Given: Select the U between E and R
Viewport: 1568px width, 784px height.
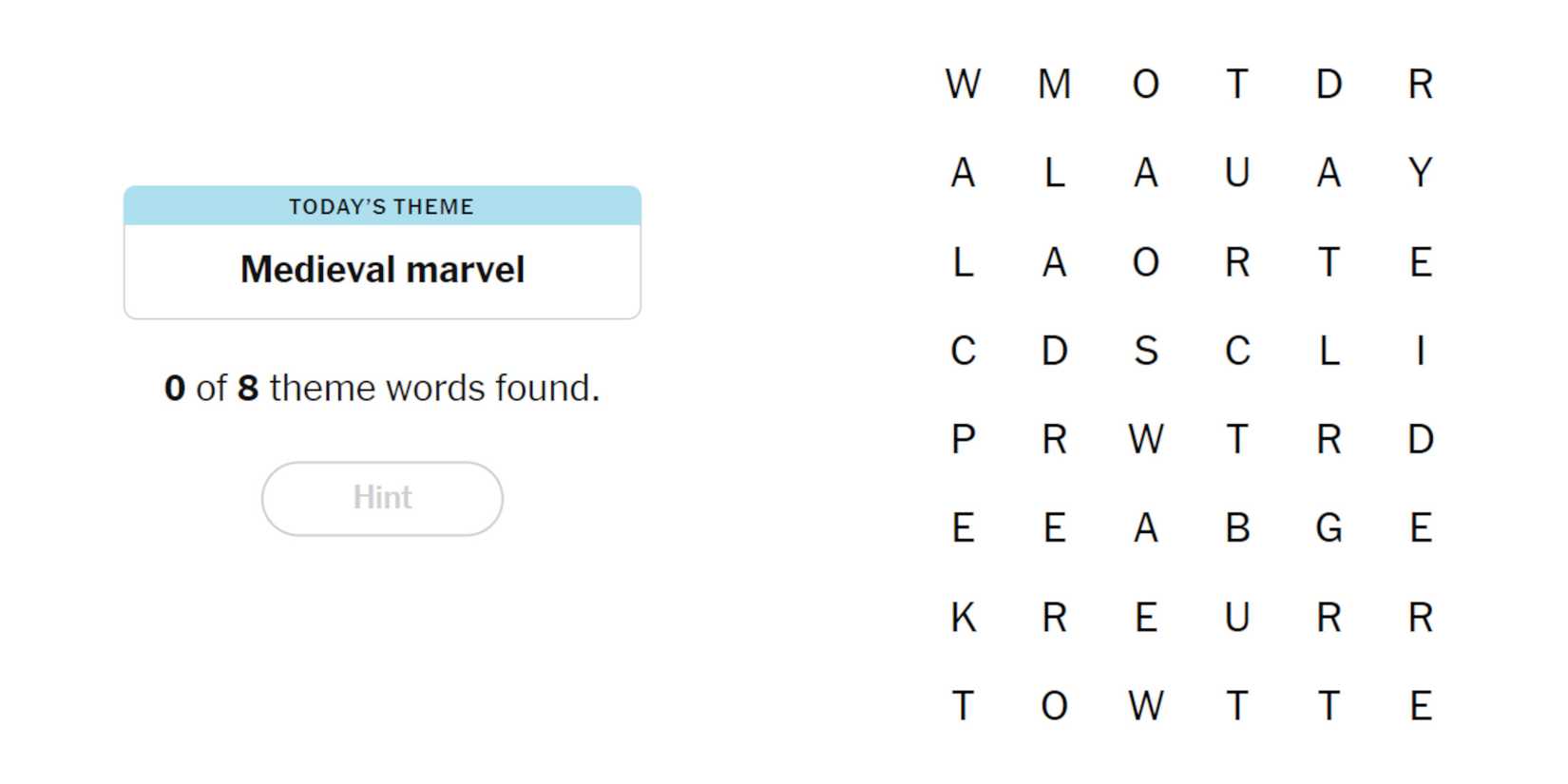Looking at the screenshot, I should (1236, 618).
